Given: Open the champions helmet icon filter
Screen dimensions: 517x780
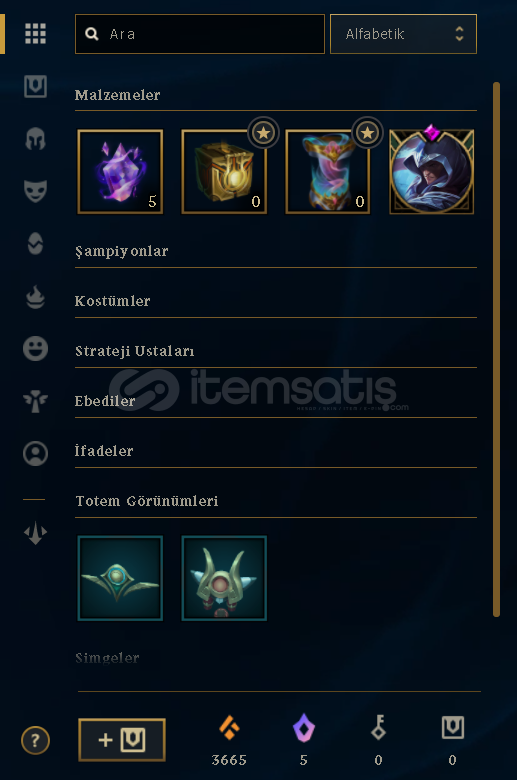Looking at the screenshot, I should [x=35, y=139].
